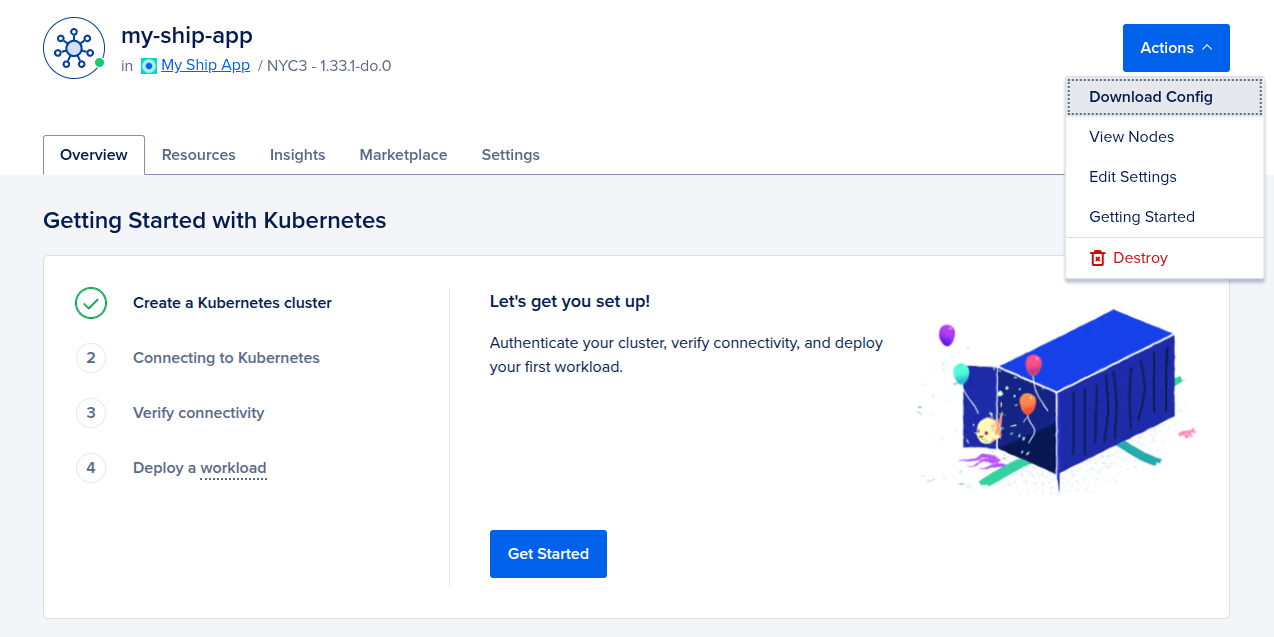Choose Edit Settings in the Actions menu
The image size is (1274, 637).
1132,176
